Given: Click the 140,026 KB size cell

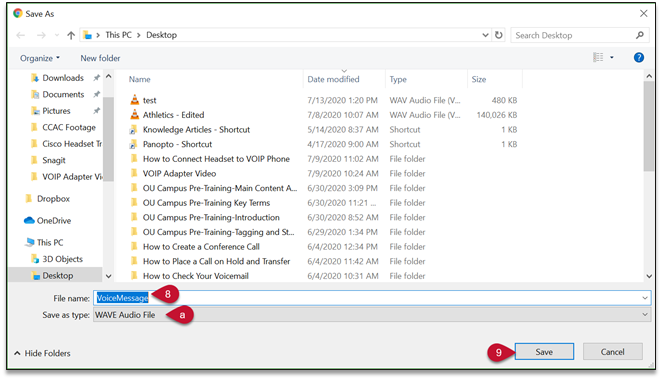Looking at the screenshot, I should 496,115.
